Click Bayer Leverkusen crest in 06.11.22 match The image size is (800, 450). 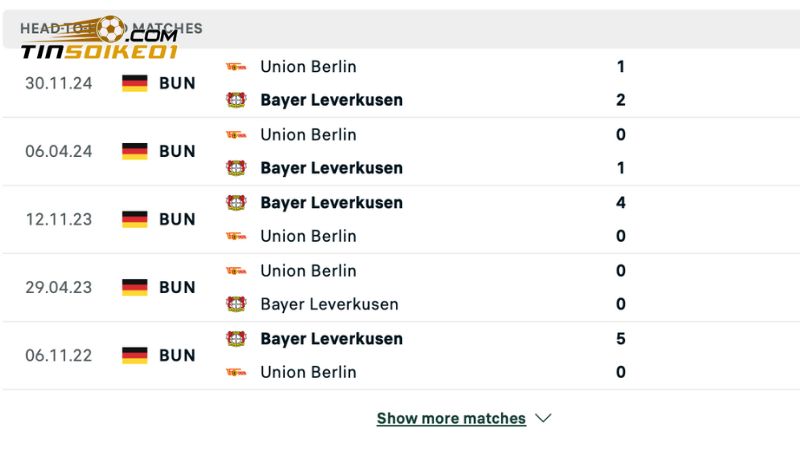click(236, 339)
